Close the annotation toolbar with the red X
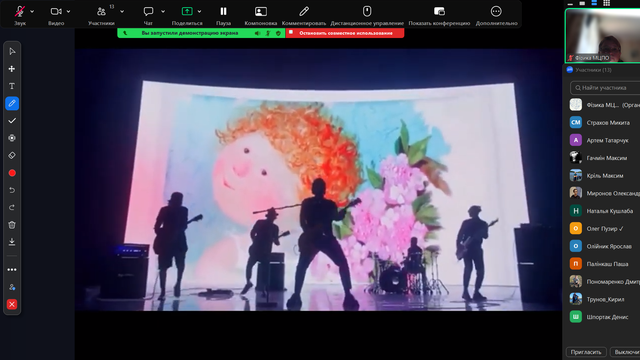The width and height of the screenshot is (640, 360). pyautogui.click(x=12, y=304)
